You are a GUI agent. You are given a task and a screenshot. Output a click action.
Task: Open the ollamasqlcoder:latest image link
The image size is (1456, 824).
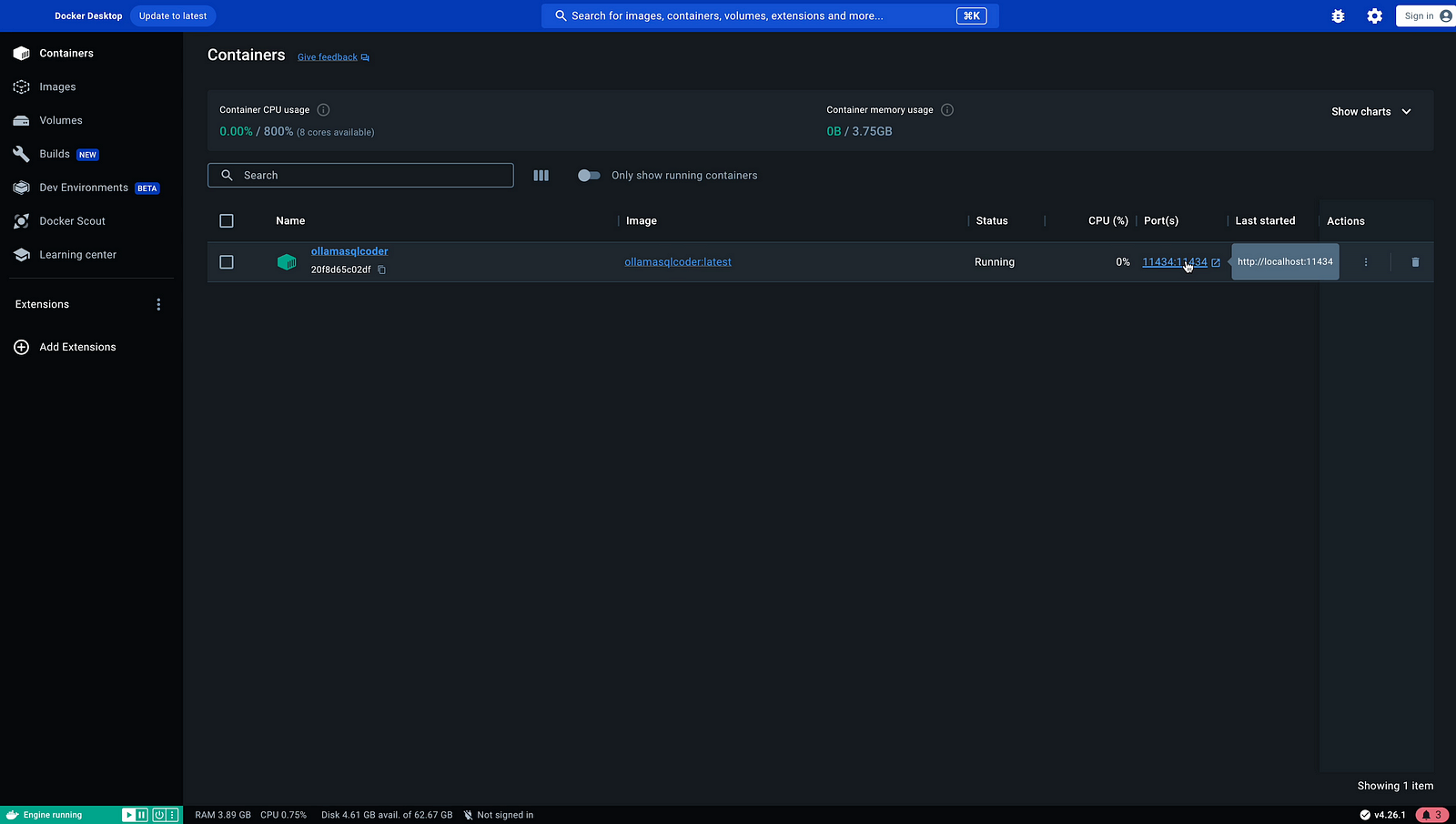click(x=677, y=262)
